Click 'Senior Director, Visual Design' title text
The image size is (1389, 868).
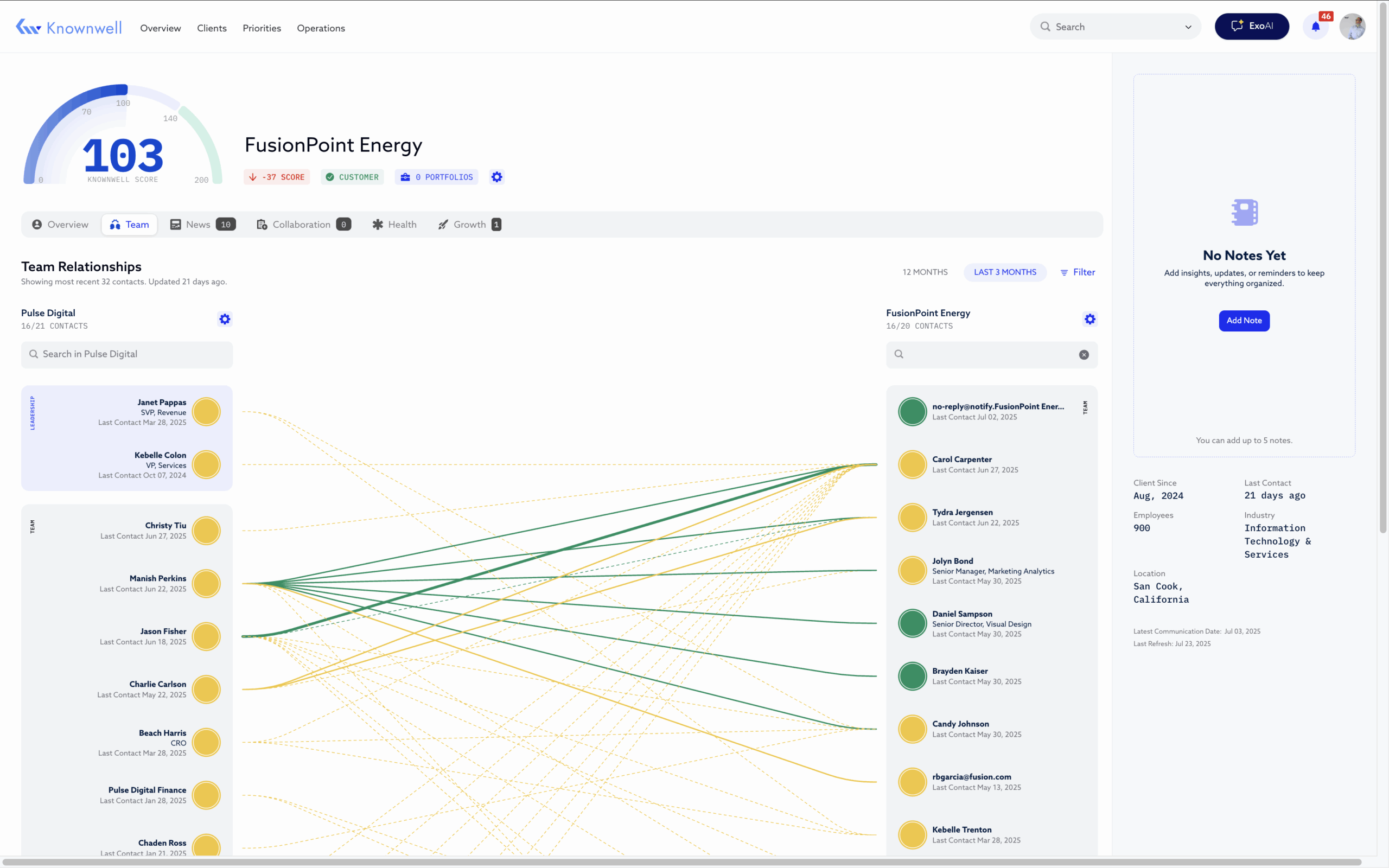982,624
